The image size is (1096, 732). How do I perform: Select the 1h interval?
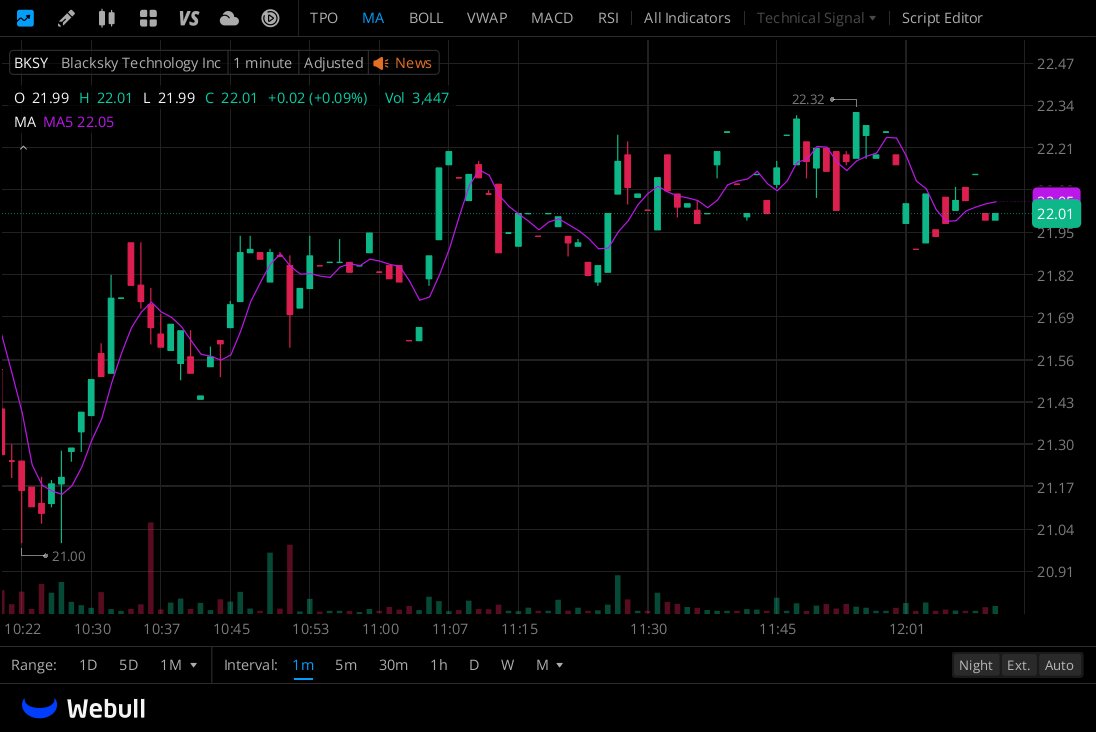438,665
